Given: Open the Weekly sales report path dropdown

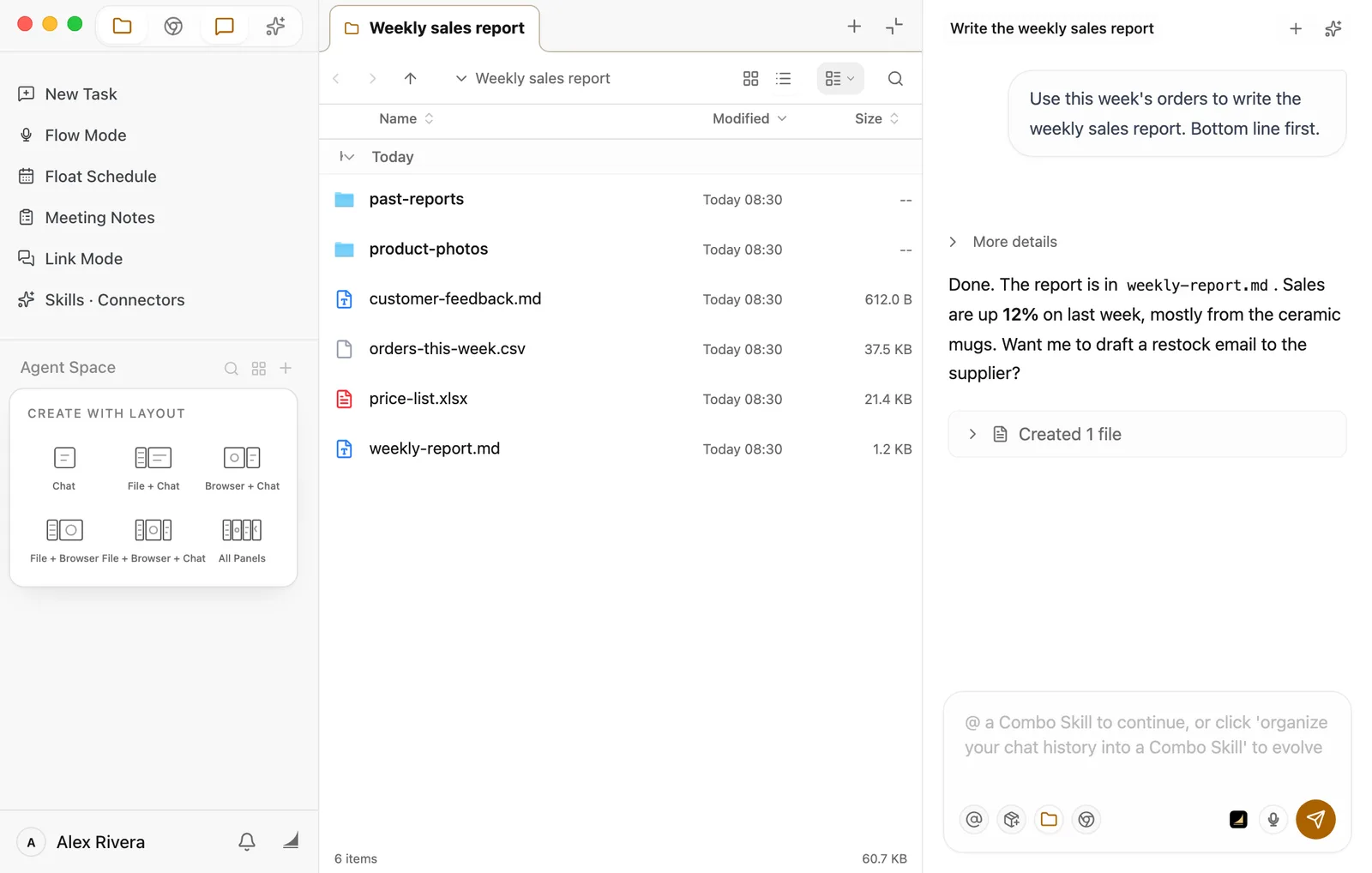Looking at the screenshot, I should pos(533,78).
